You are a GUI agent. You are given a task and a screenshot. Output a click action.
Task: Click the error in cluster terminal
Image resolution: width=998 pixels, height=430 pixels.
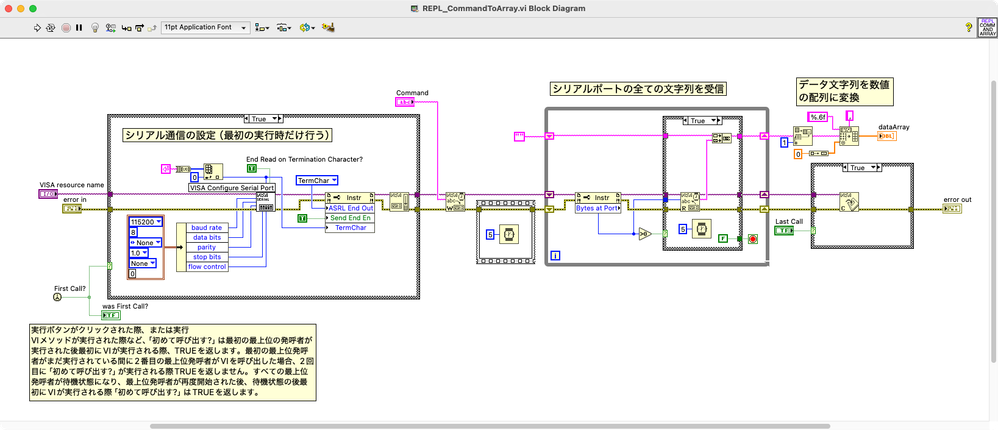pyautogui.click(x=71, y=208)
